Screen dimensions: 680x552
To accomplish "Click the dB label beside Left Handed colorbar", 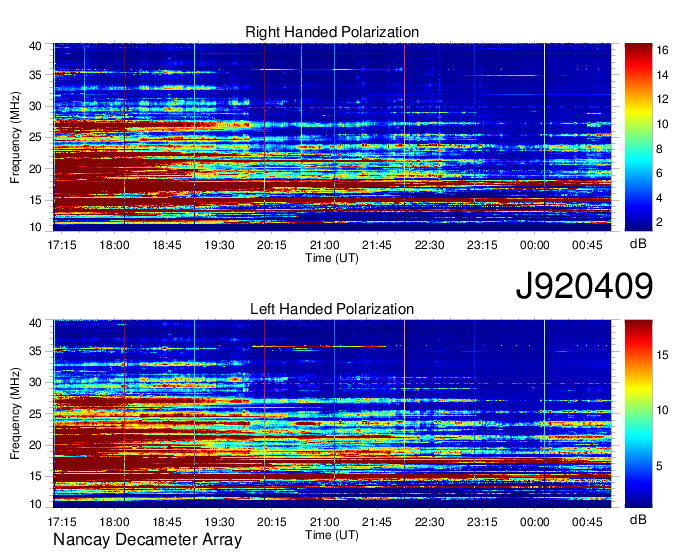I will click(638, 520).
